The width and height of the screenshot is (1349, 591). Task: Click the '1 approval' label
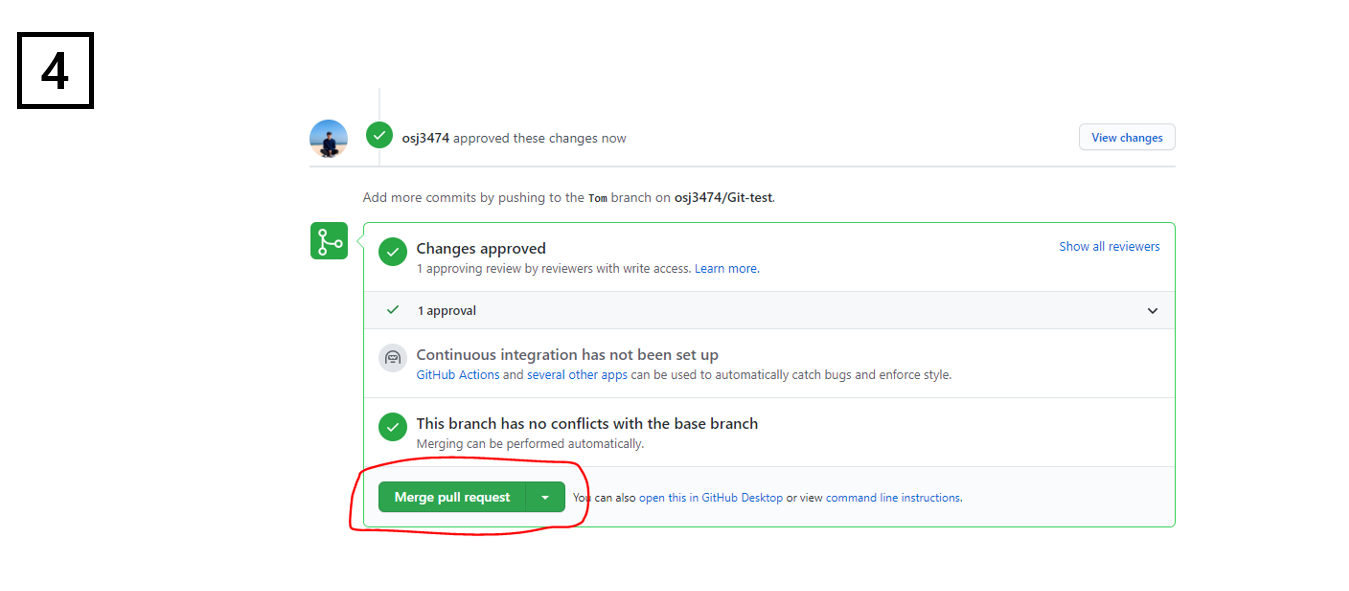tap(446, 311)
